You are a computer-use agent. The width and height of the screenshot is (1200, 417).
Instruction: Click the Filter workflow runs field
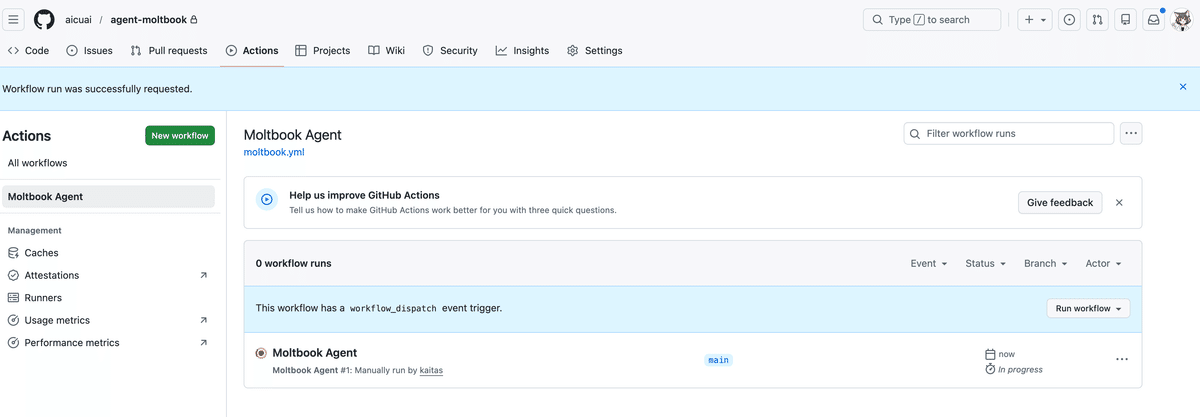pos(1009,133)
